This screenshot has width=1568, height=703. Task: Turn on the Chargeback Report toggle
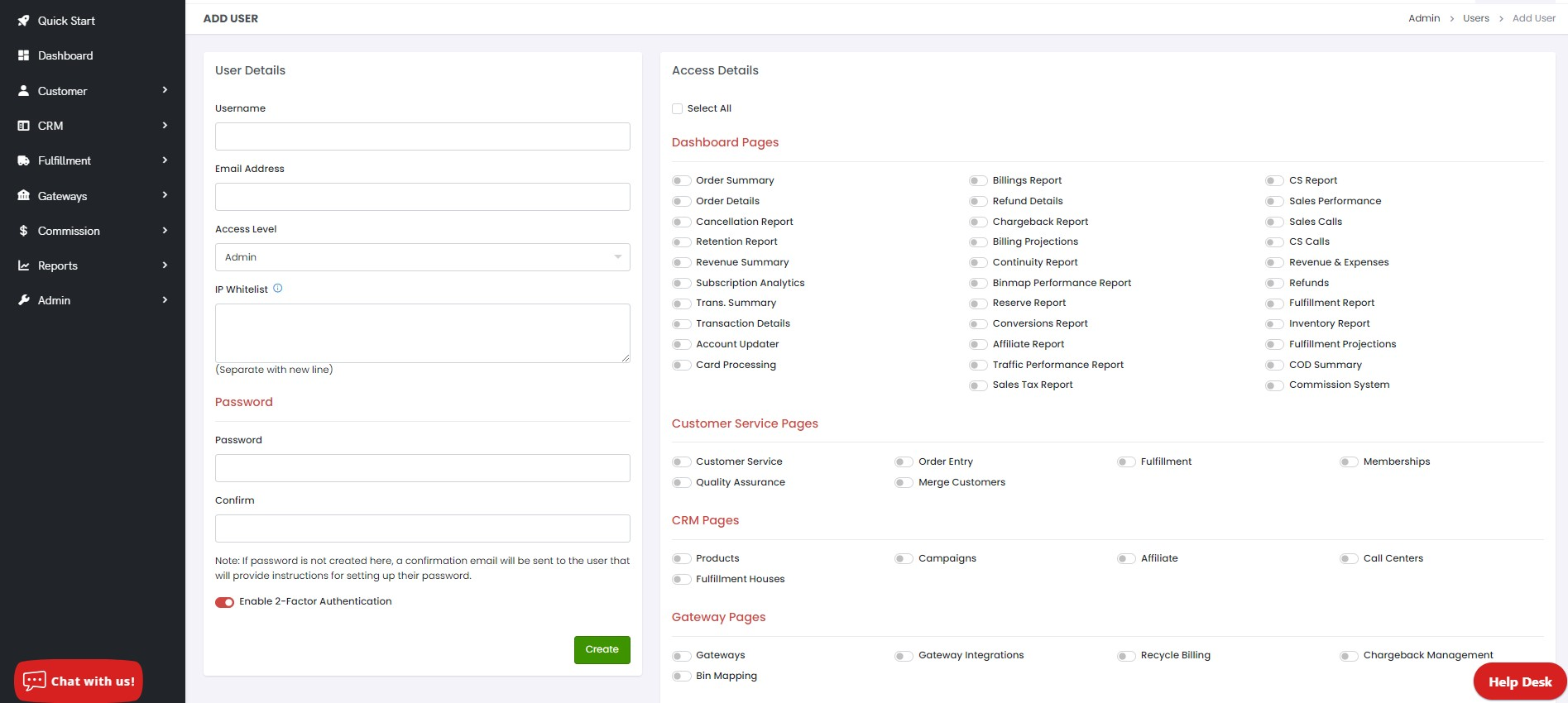[978, 222]
